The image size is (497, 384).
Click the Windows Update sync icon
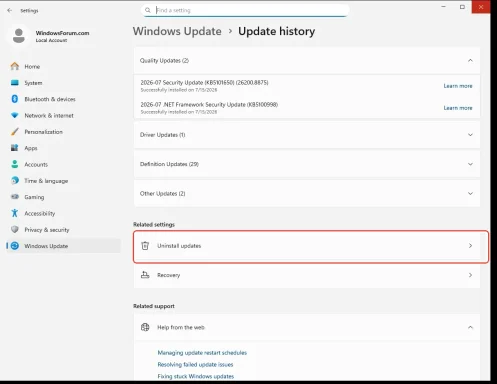pyautogui.click(x=15, y=246)
